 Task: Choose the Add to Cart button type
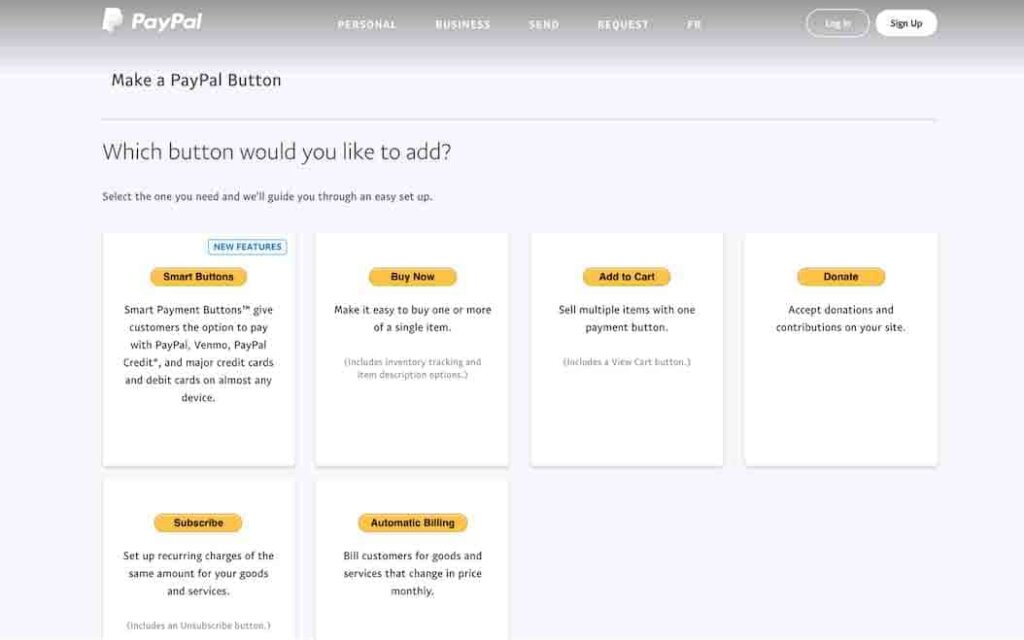tap(626, 277)
